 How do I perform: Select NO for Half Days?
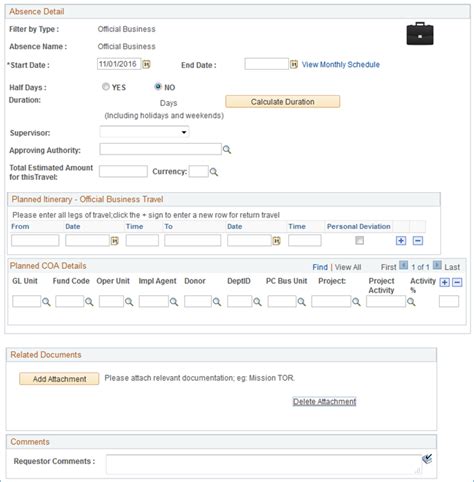(x=158, y=87)
